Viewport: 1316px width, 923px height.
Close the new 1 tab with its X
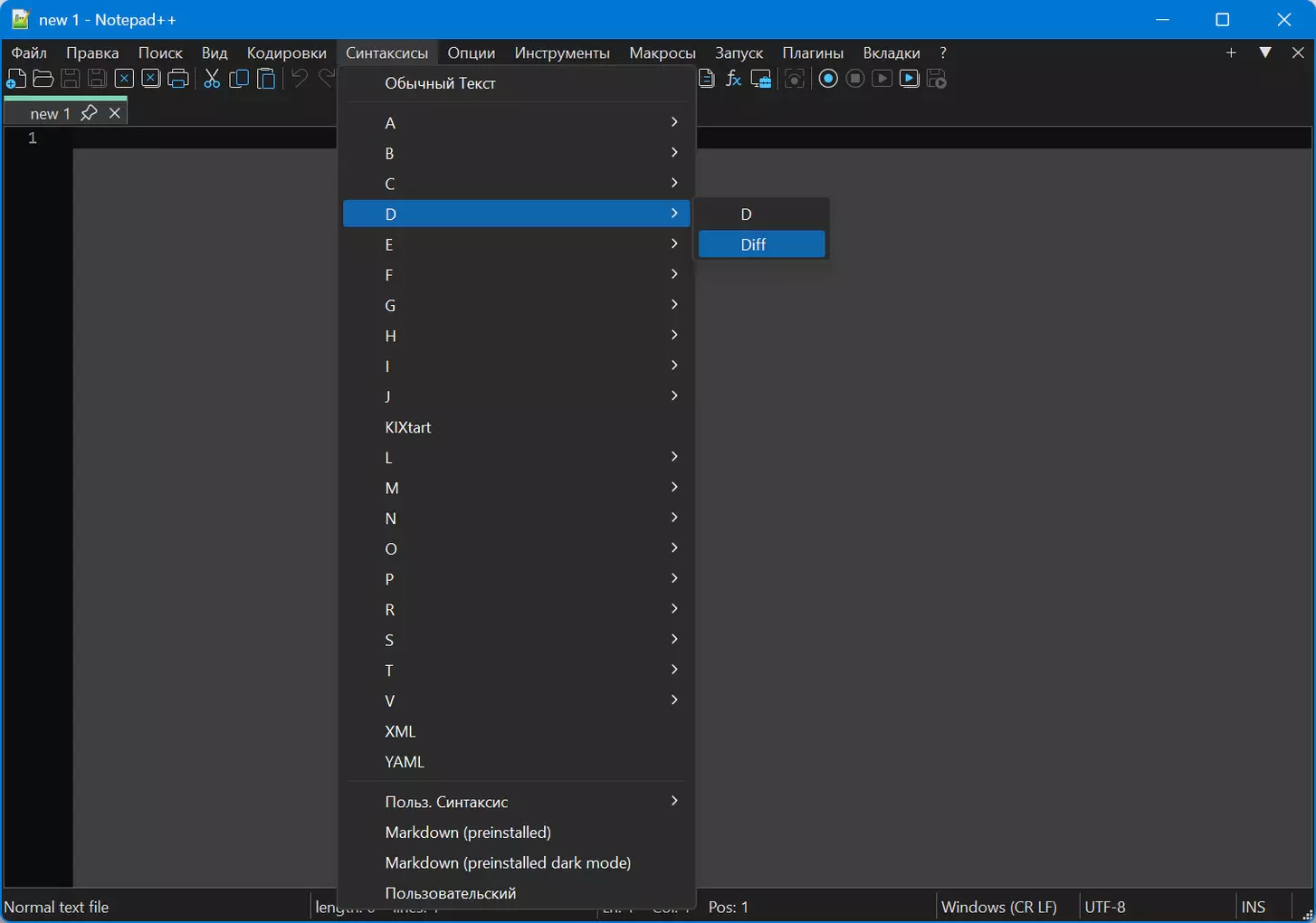tap(115, 113)
